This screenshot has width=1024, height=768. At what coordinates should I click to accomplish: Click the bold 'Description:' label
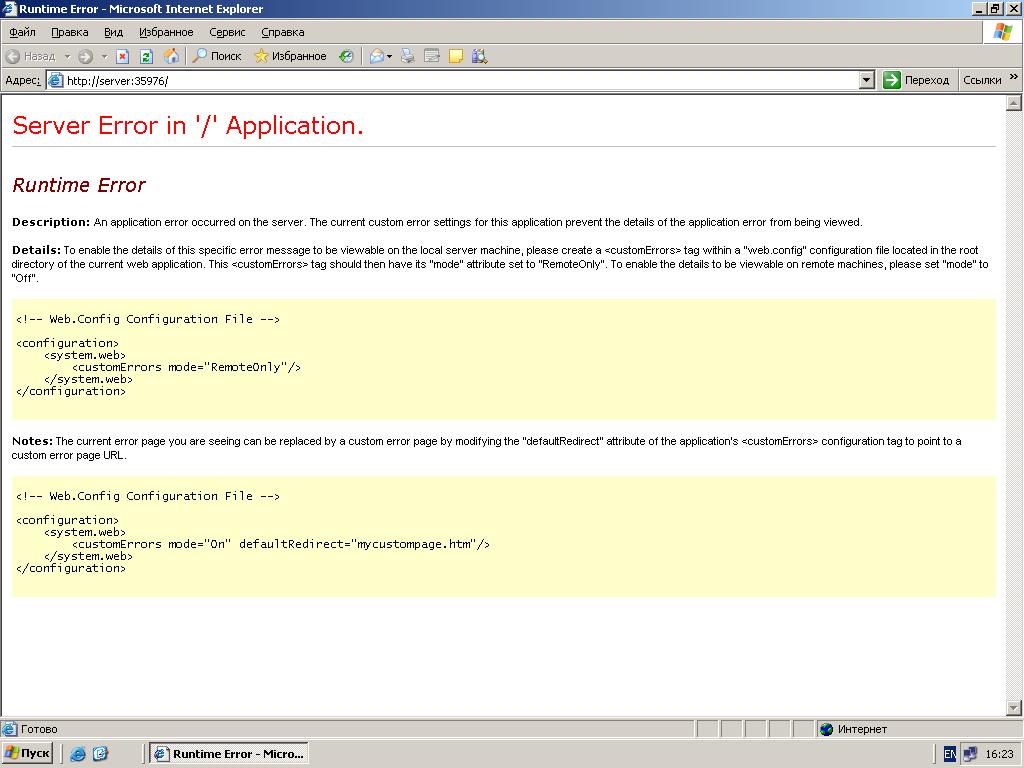point(51,222)
